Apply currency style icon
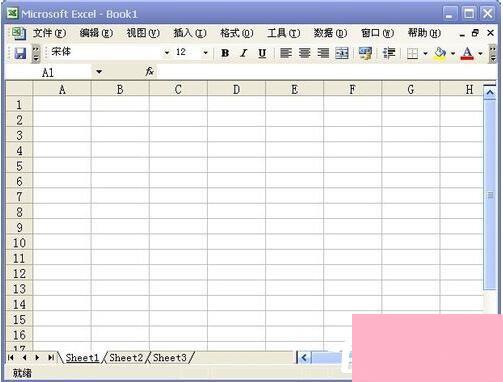 (x=365, y=53)
